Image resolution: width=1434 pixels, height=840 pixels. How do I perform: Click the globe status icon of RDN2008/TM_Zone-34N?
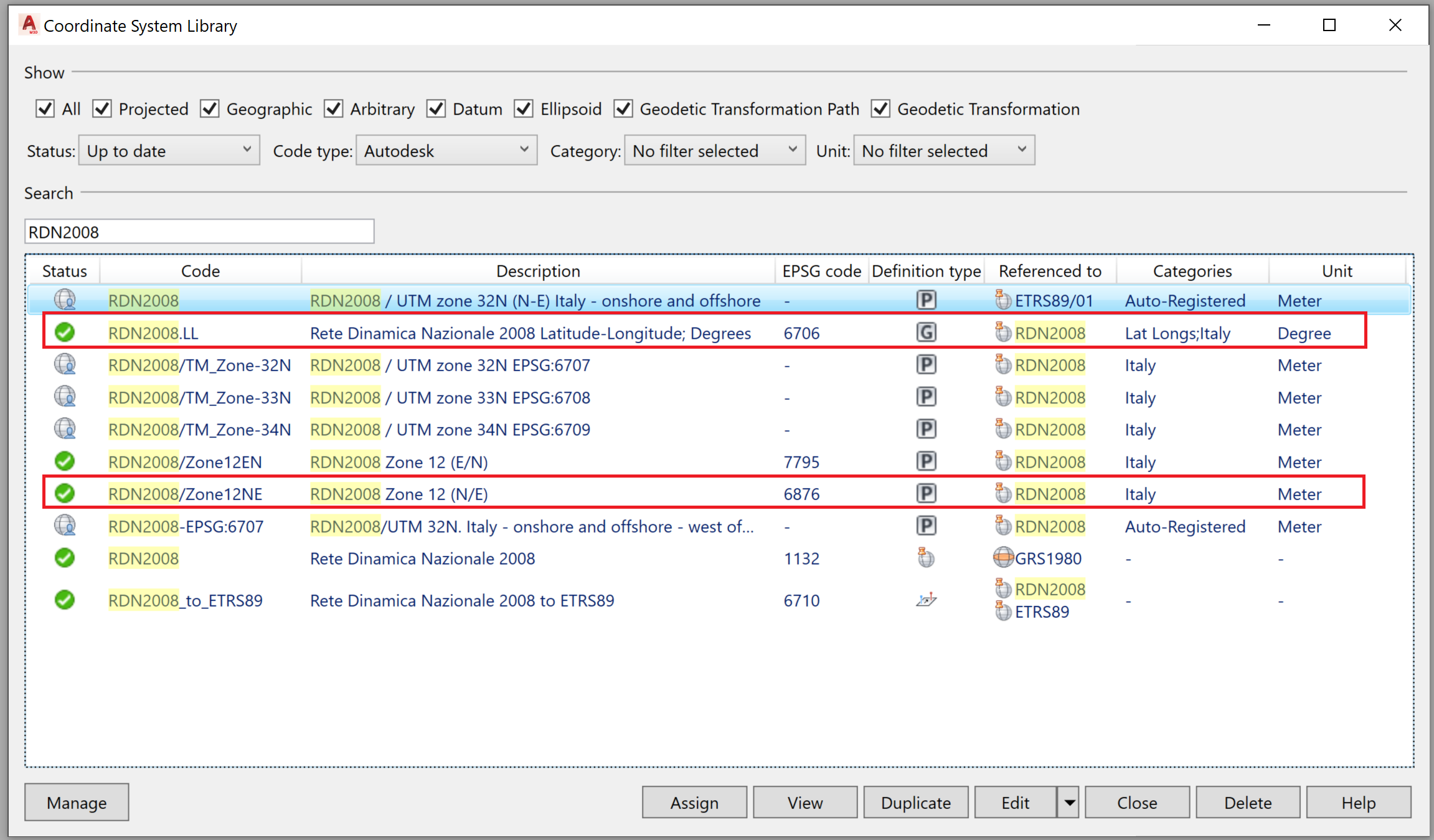[x=65, y=429]
